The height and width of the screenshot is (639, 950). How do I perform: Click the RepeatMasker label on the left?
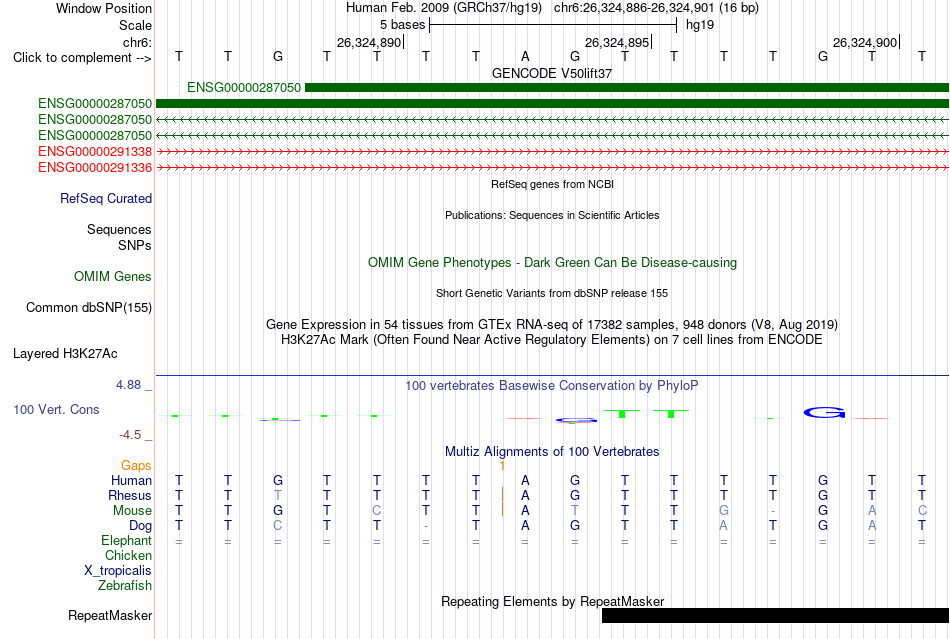(110, 615)
